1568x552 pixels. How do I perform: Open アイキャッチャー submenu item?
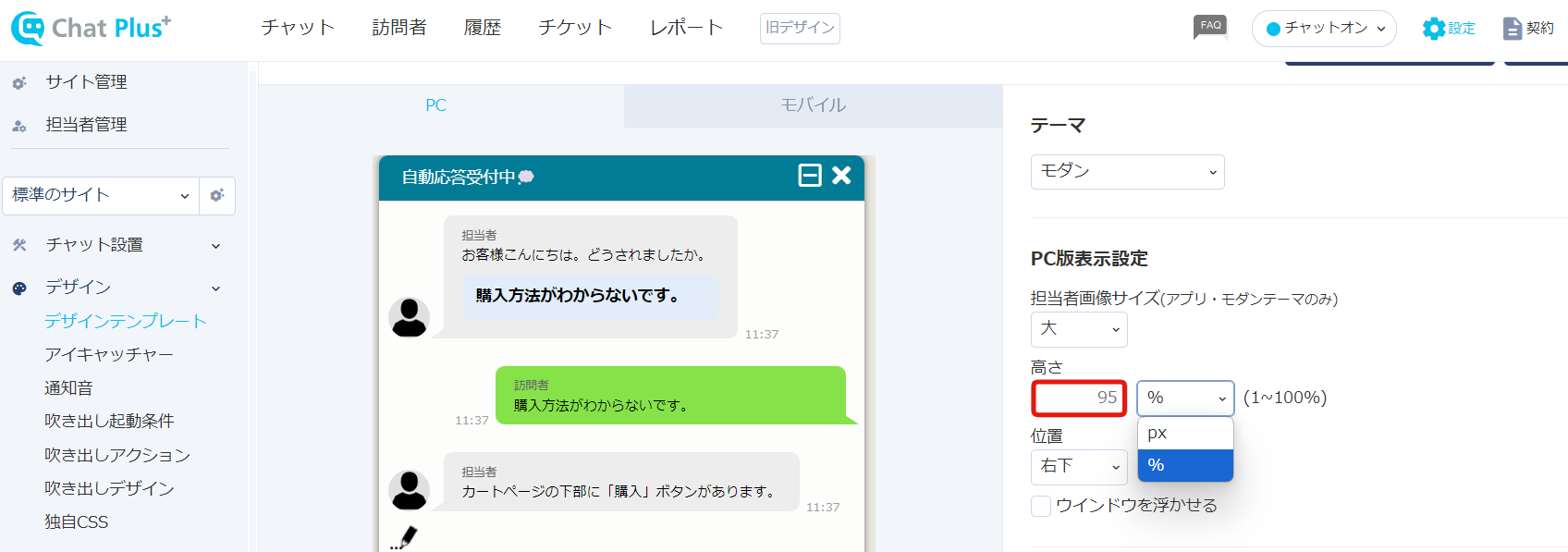pyautogui.click(x=109, y=354)
